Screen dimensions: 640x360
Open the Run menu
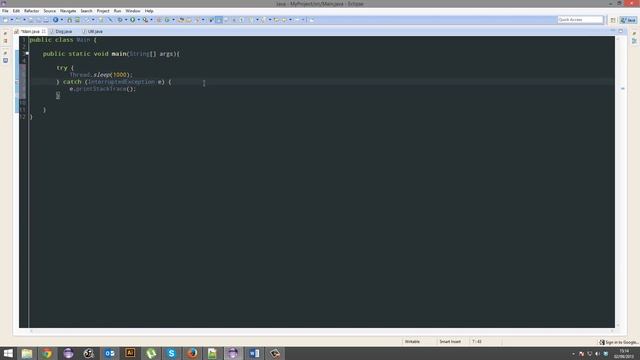(117, 11)
